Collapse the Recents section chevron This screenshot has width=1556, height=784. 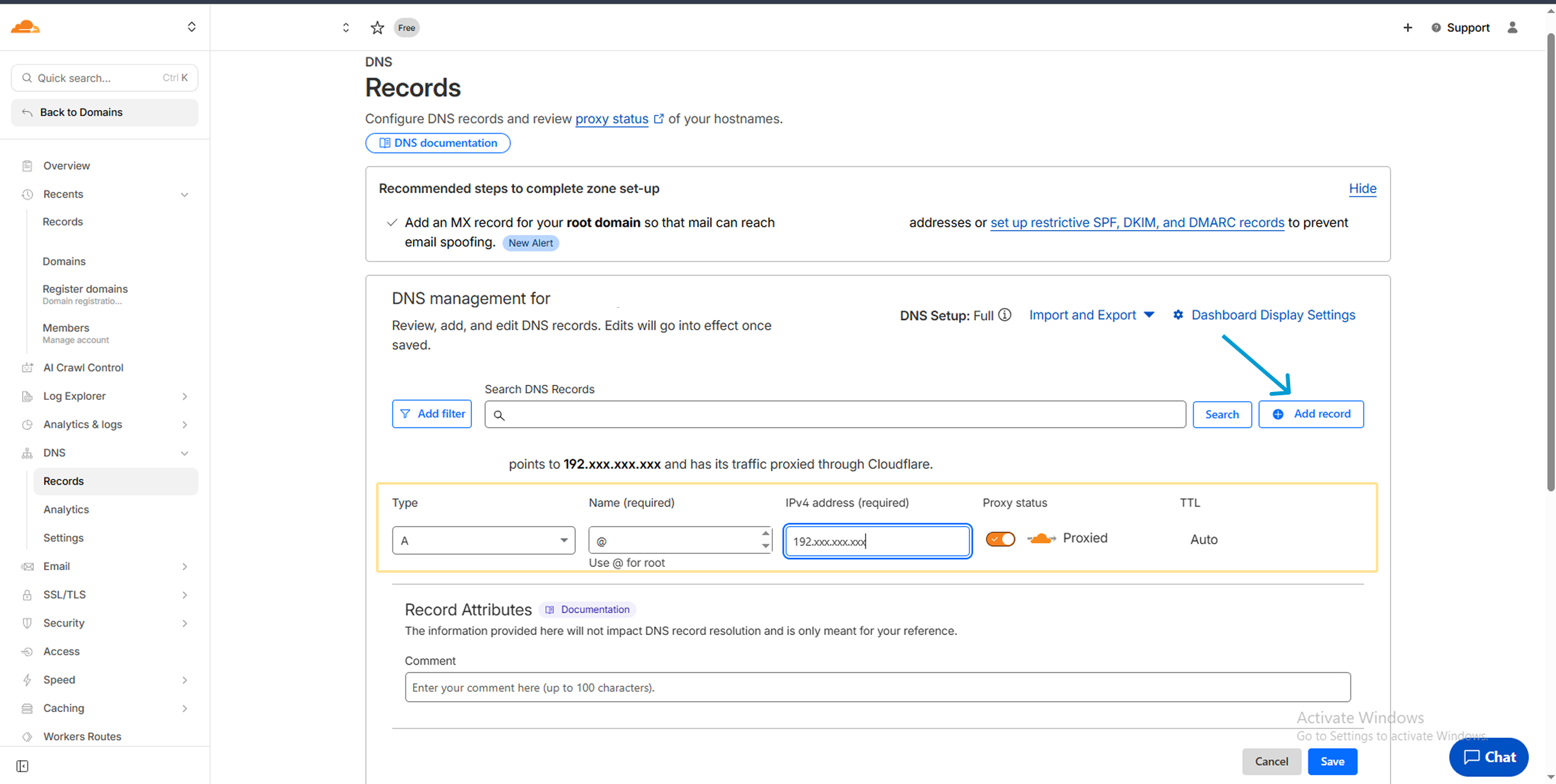click(185, 194)
